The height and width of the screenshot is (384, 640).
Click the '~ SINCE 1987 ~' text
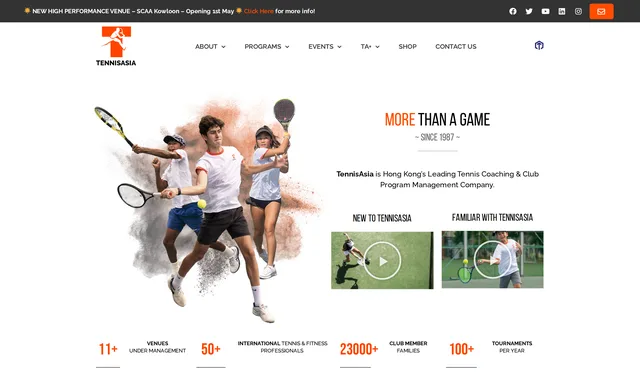pyautogui.click(x=437, y=138)
